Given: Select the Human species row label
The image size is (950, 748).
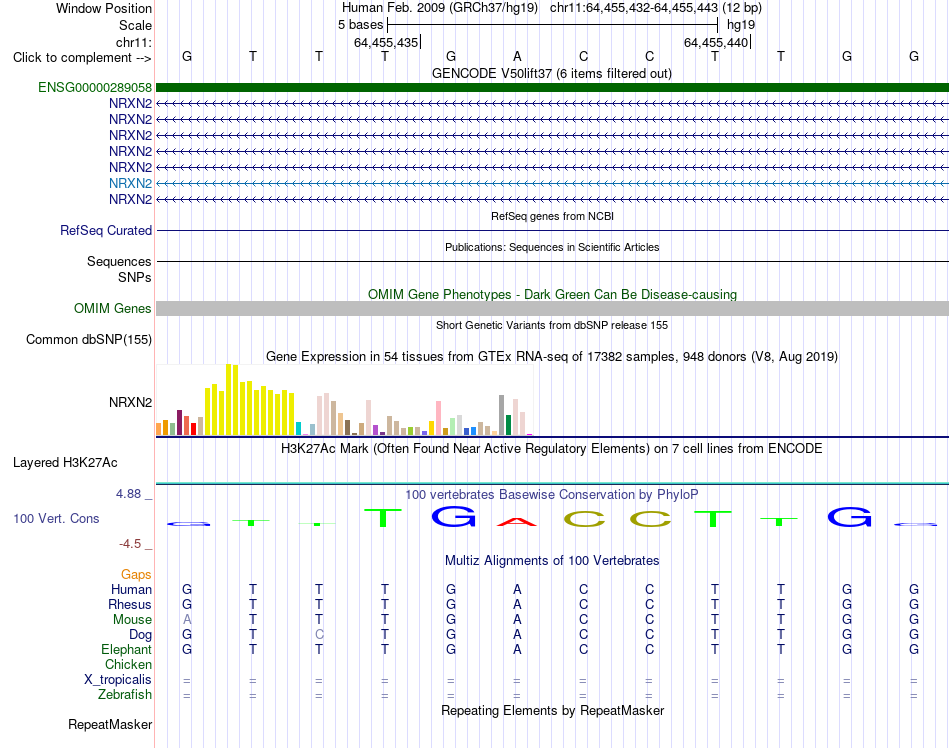Looking at the screenshot, I should coord(131,589).
